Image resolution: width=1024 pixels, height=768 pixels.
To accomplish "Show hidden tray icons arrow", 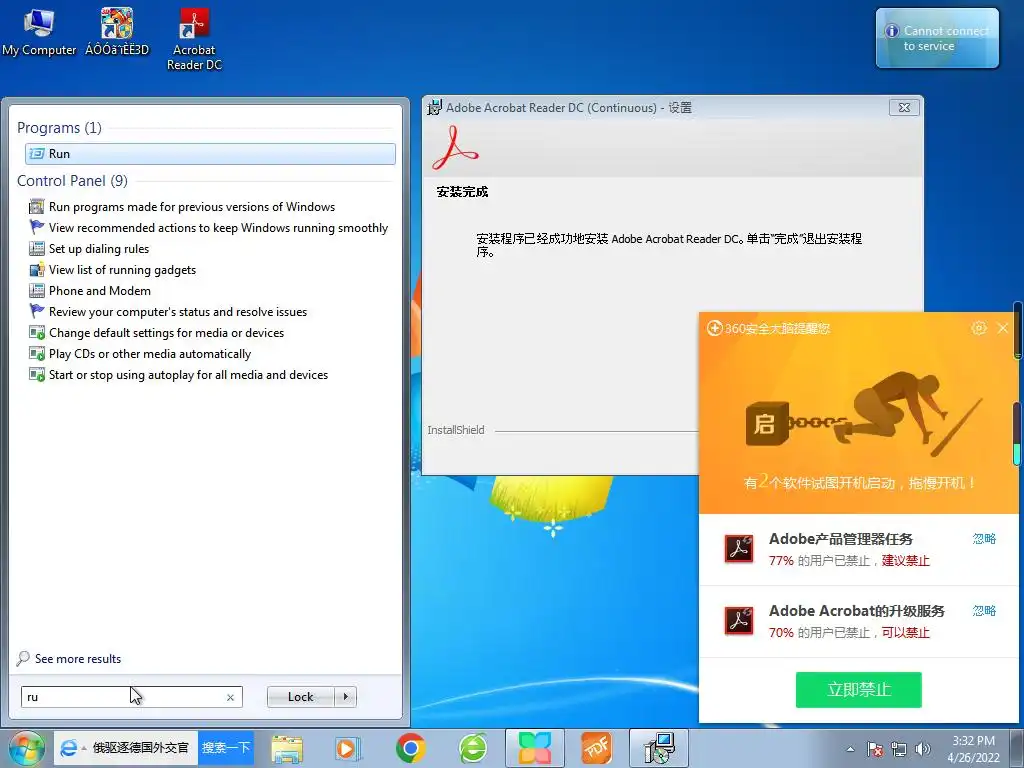I will [x=850, y=749].
